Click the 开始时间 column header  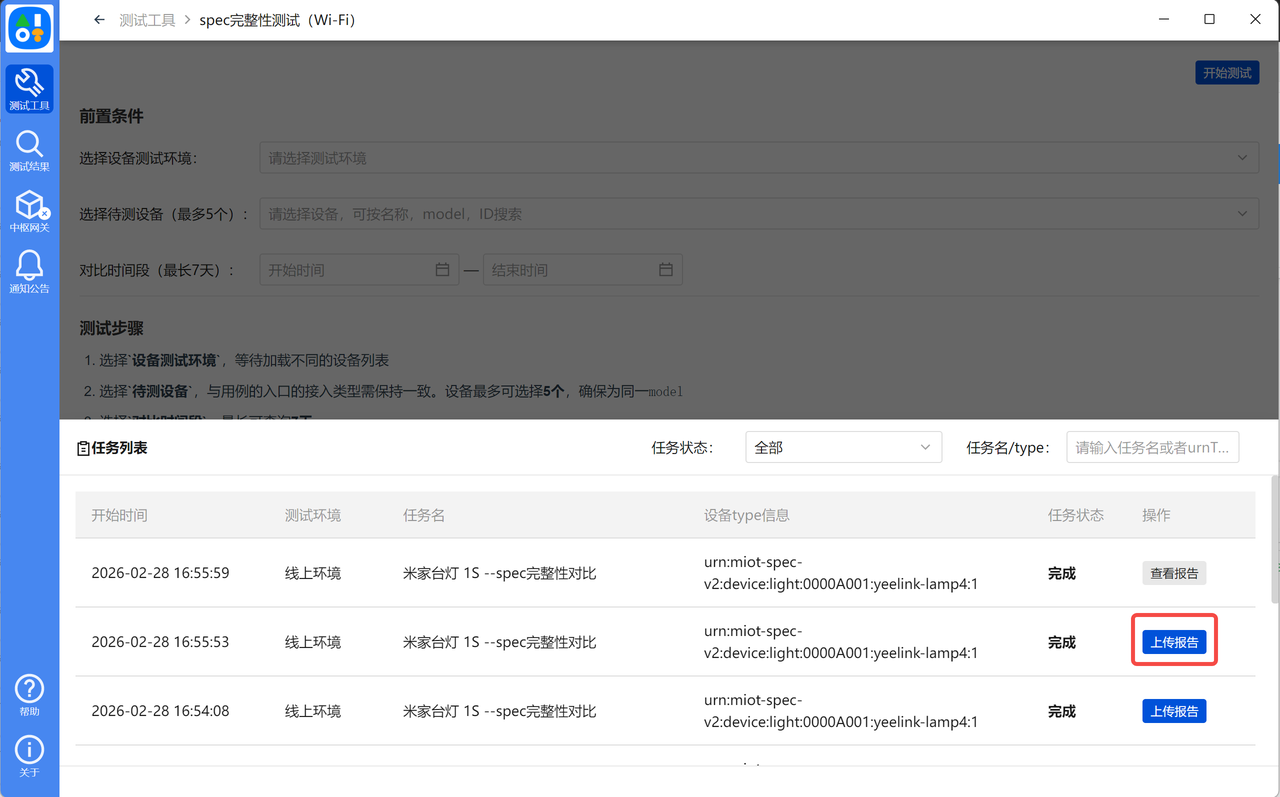tap(119, 515)
